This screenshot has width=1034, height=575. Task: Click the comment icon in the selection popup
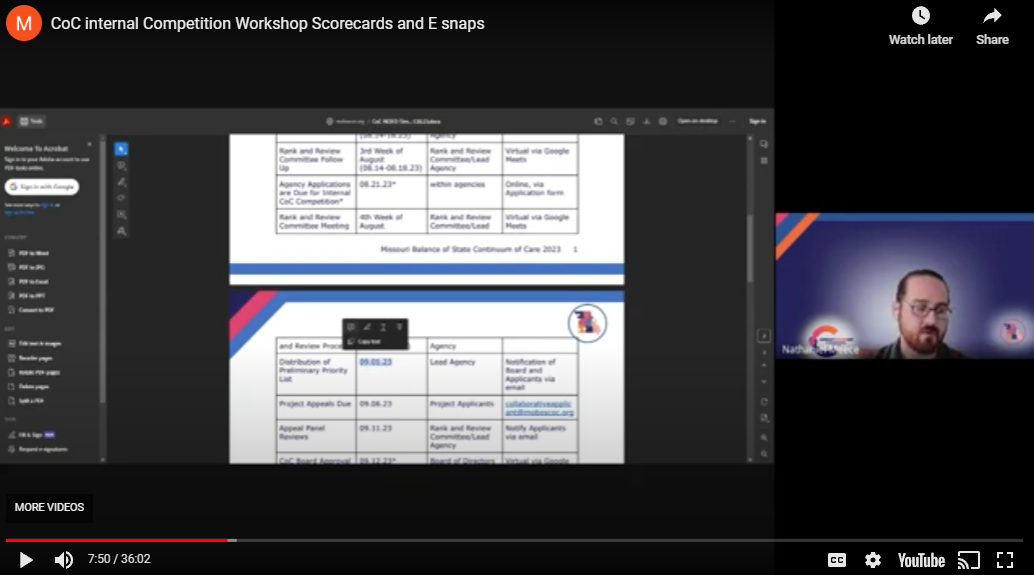point(351,327)
